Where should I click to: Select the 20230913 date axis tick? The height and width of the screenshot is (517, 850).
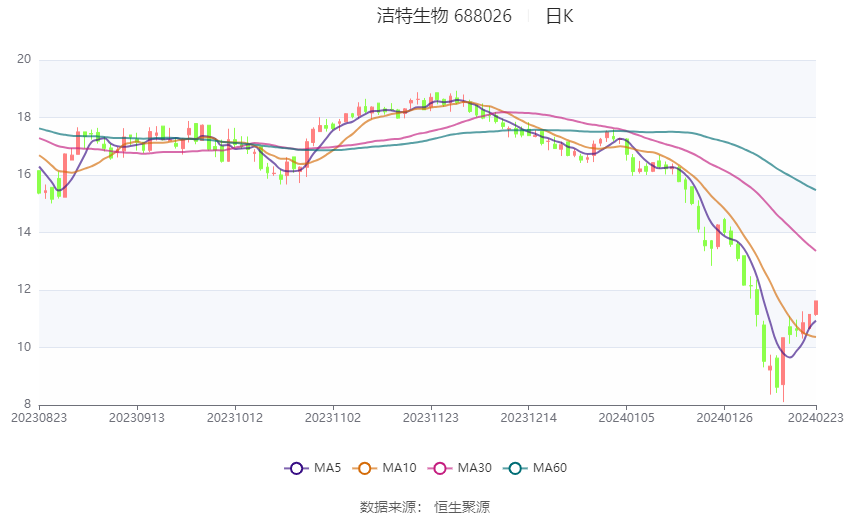[137, 418]
